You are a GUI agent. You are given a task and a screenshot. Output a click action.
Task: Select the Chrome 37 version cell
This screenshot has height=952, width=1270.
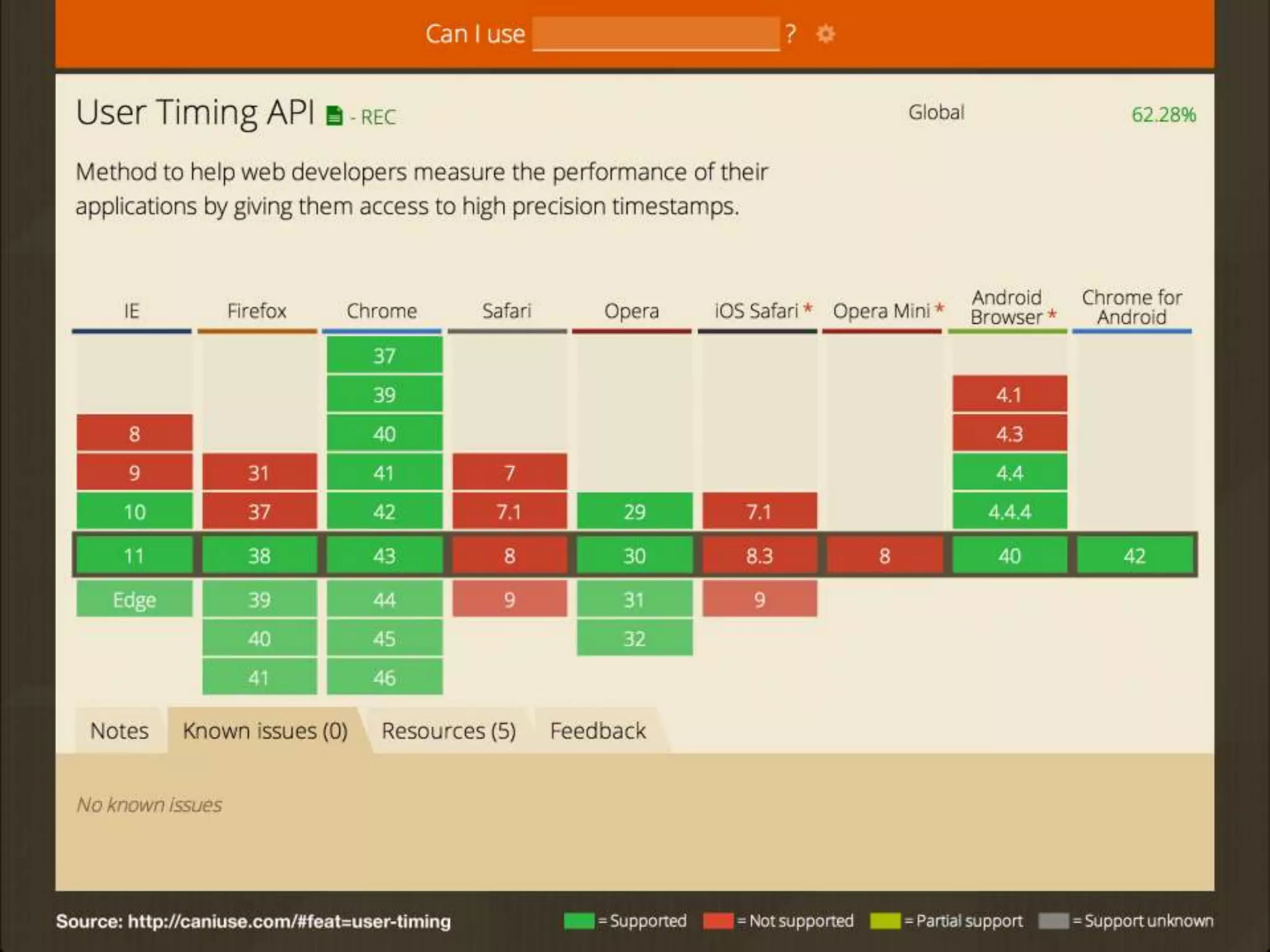coord(384,356)
